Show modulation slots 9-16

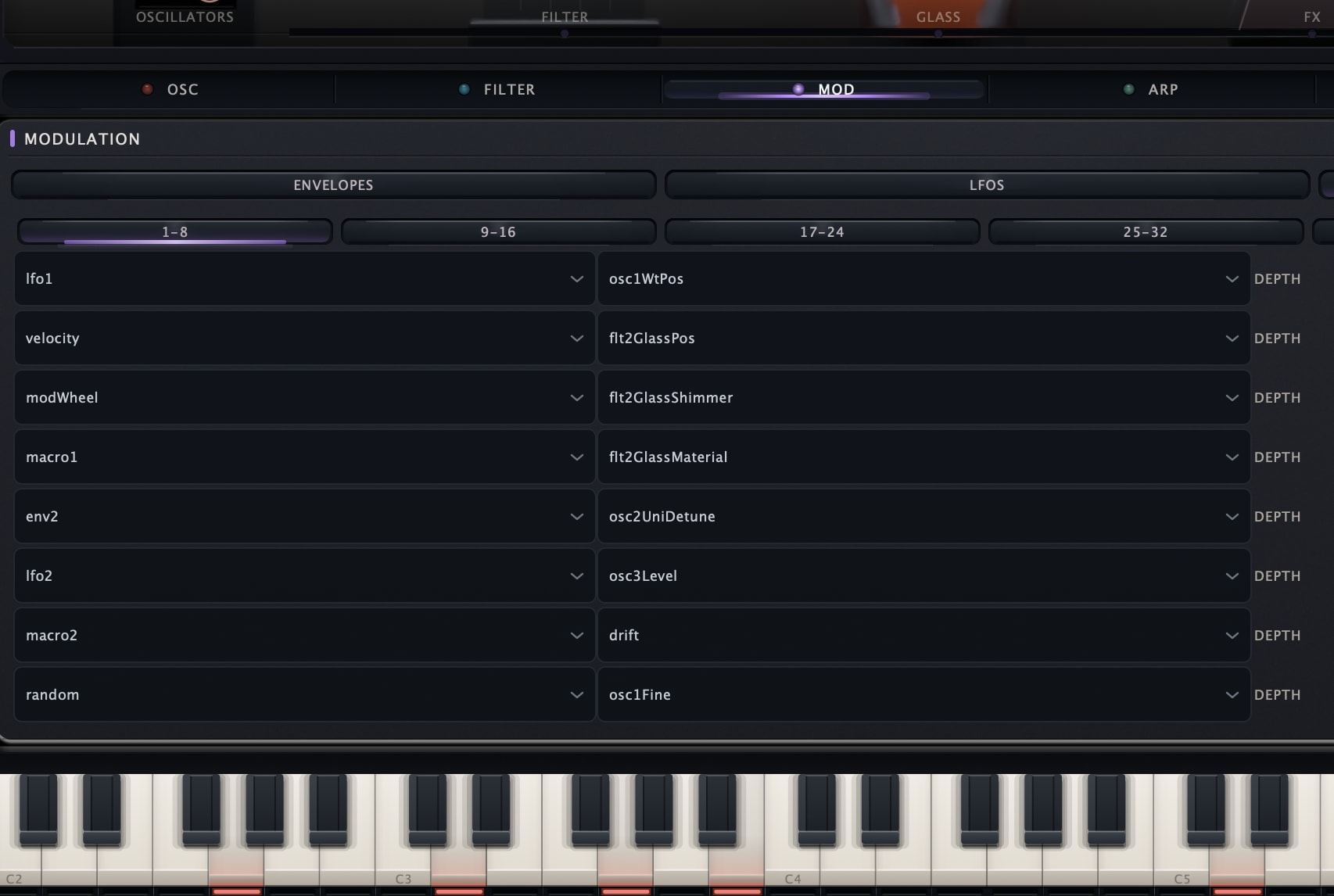(498, 232)
